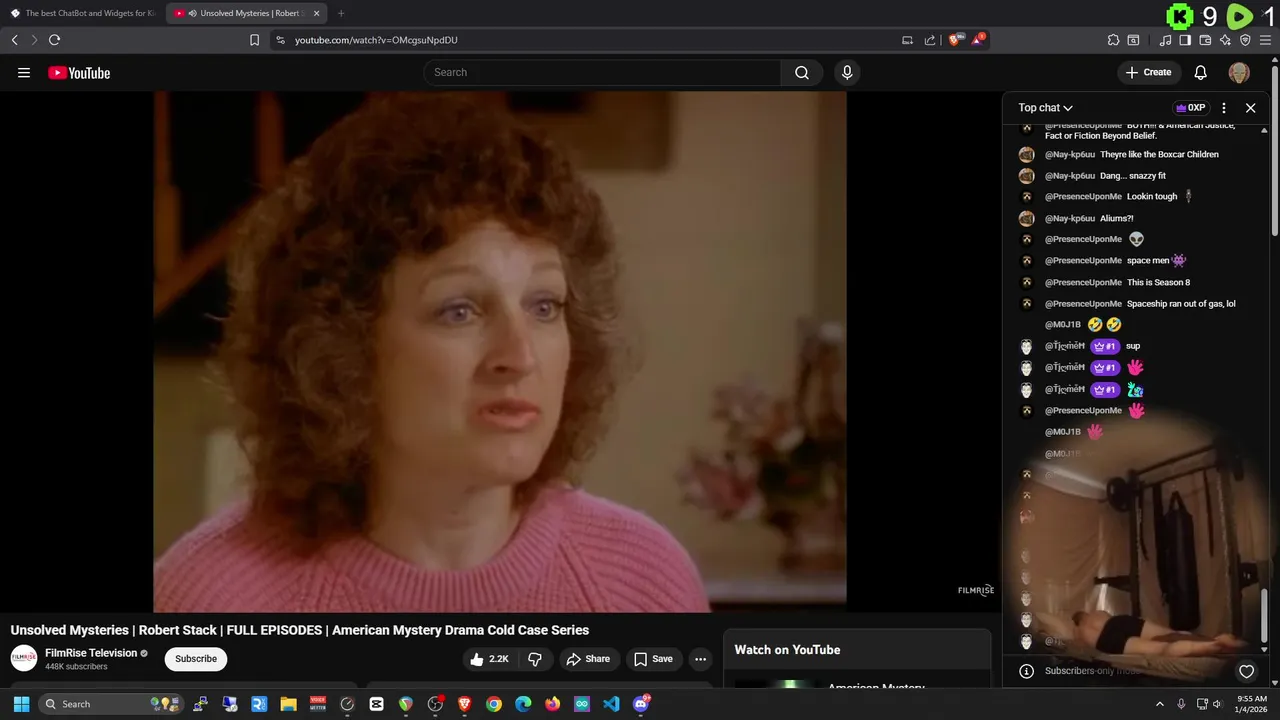Start voice search with the microphone
1280x720 pixels.
coord(847,72)
